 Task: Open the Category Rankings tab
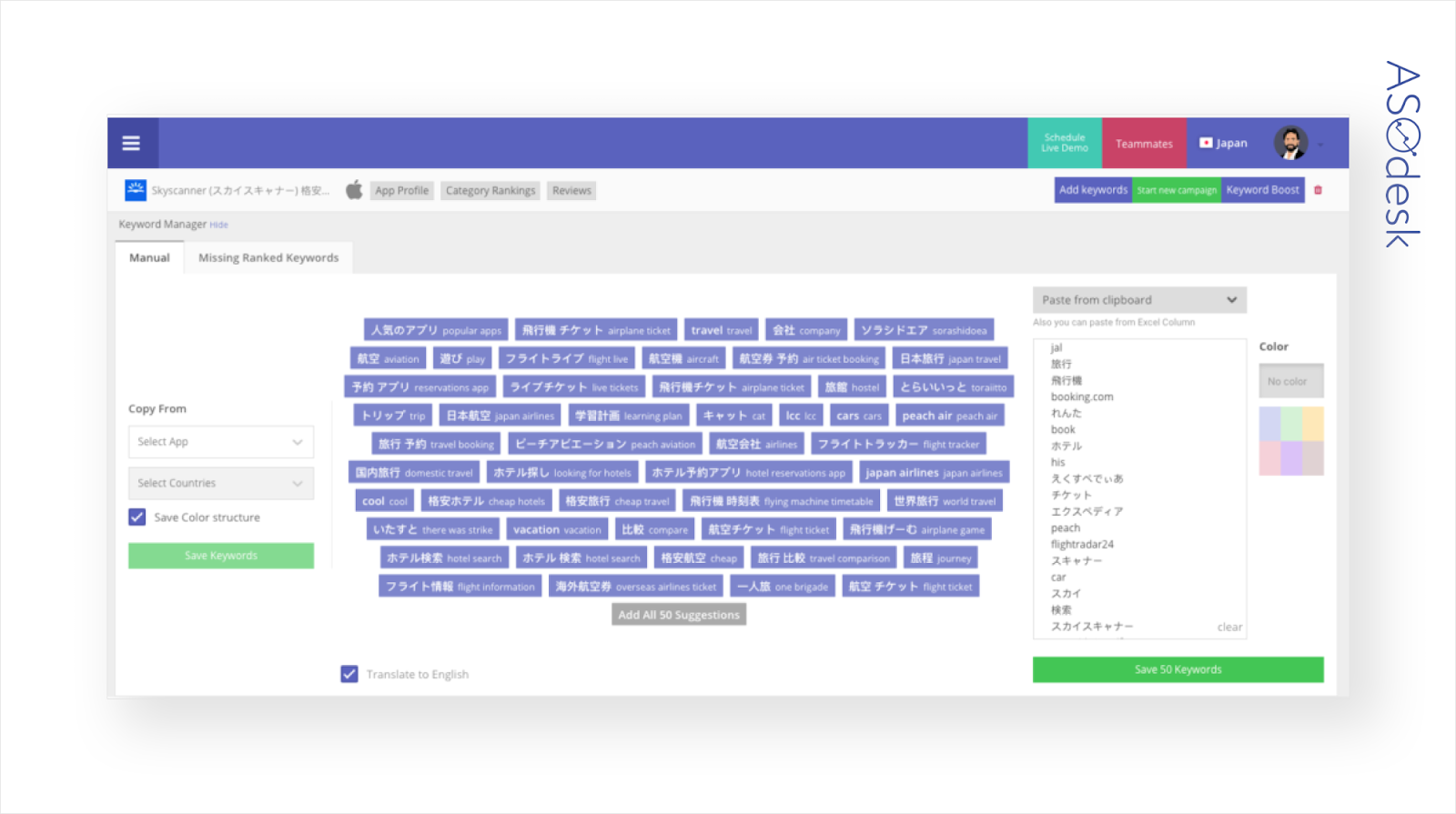click(x=490, y=190)
